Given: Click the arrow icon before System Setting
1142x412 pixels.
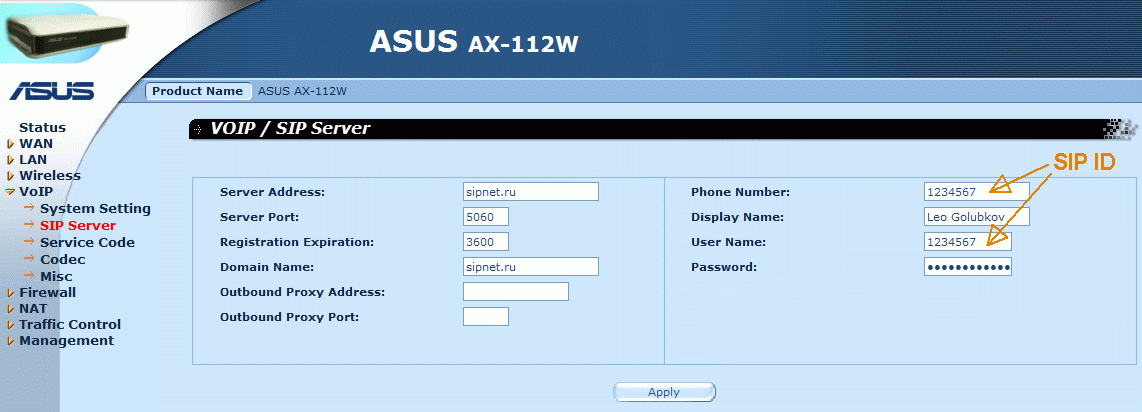Looking at the screenshot, I should click(28, 208).
